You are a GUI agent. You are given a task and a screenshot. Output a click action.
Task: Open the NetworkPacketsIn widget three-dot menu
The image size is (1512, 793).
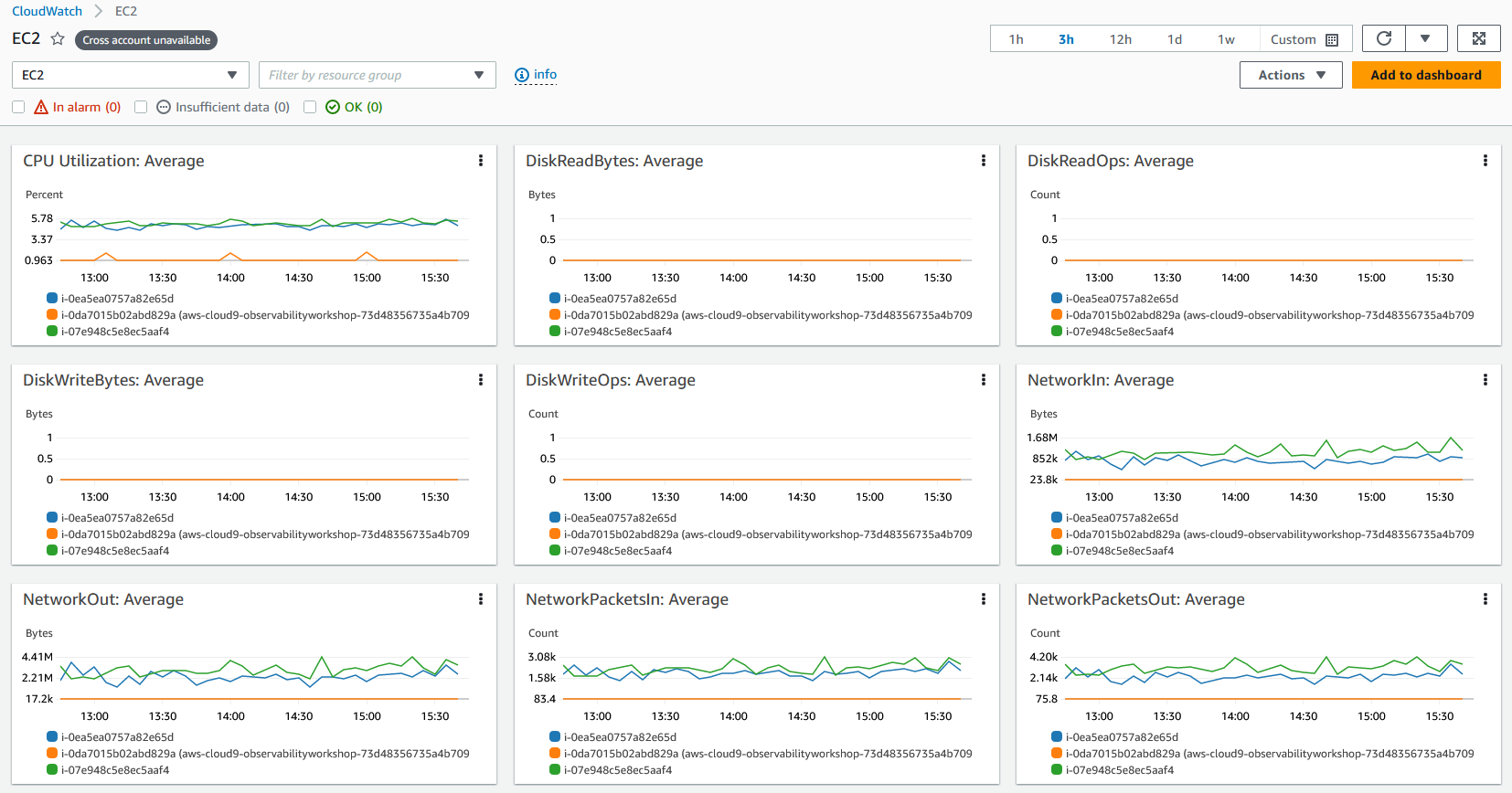984,599
